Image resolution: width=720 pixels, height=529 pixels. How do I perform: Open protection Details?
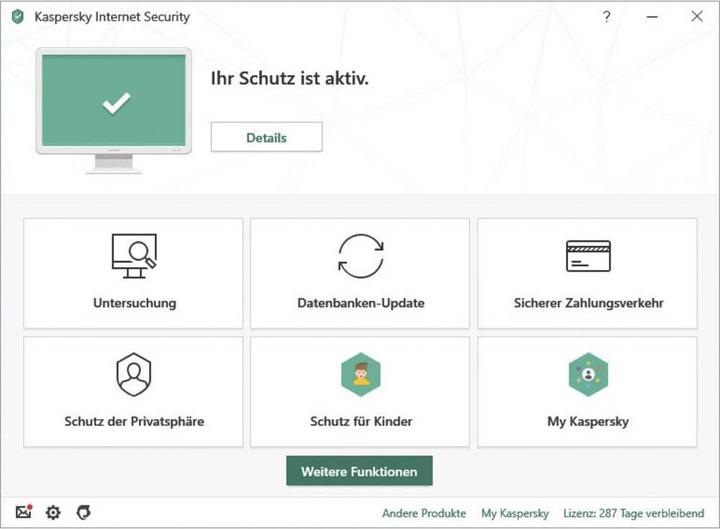266,137
